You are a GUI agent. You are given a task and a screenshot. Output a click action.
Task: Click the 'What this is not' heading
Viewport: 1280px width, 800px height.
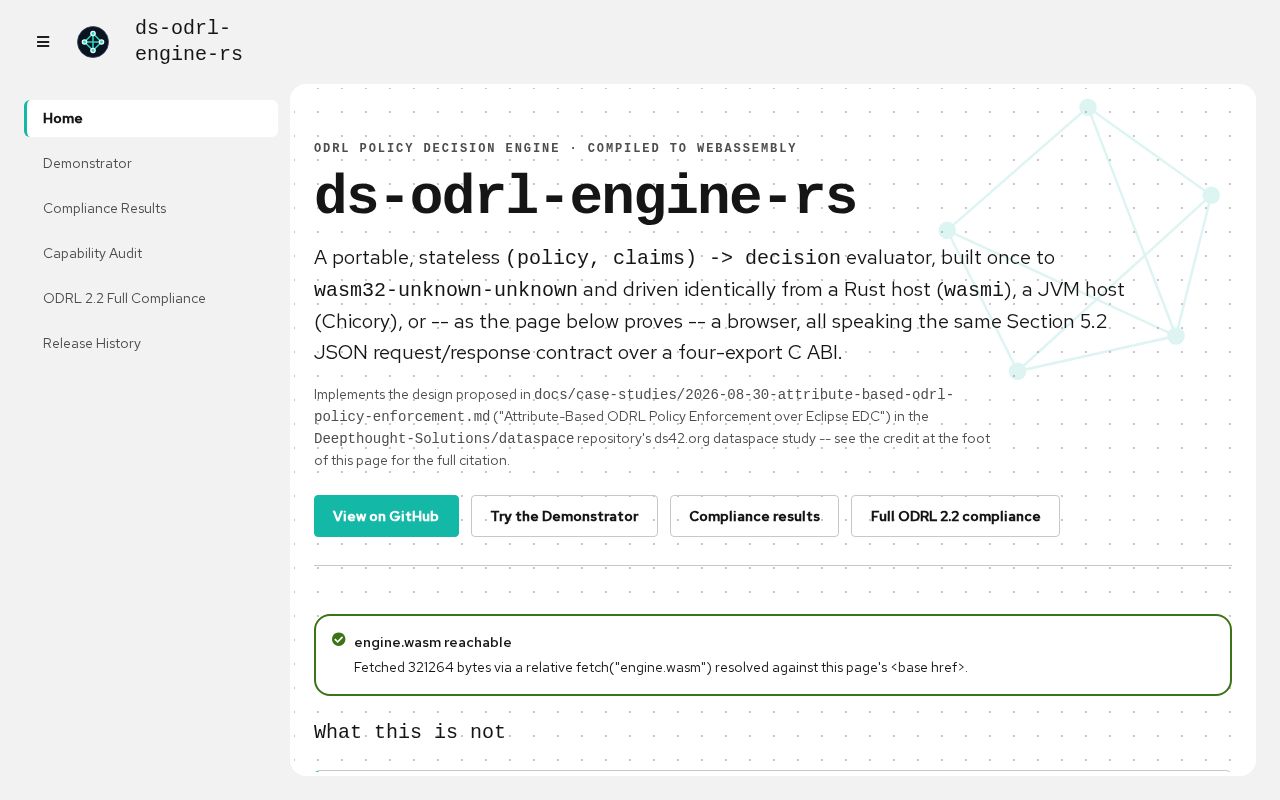coord(410,732)
